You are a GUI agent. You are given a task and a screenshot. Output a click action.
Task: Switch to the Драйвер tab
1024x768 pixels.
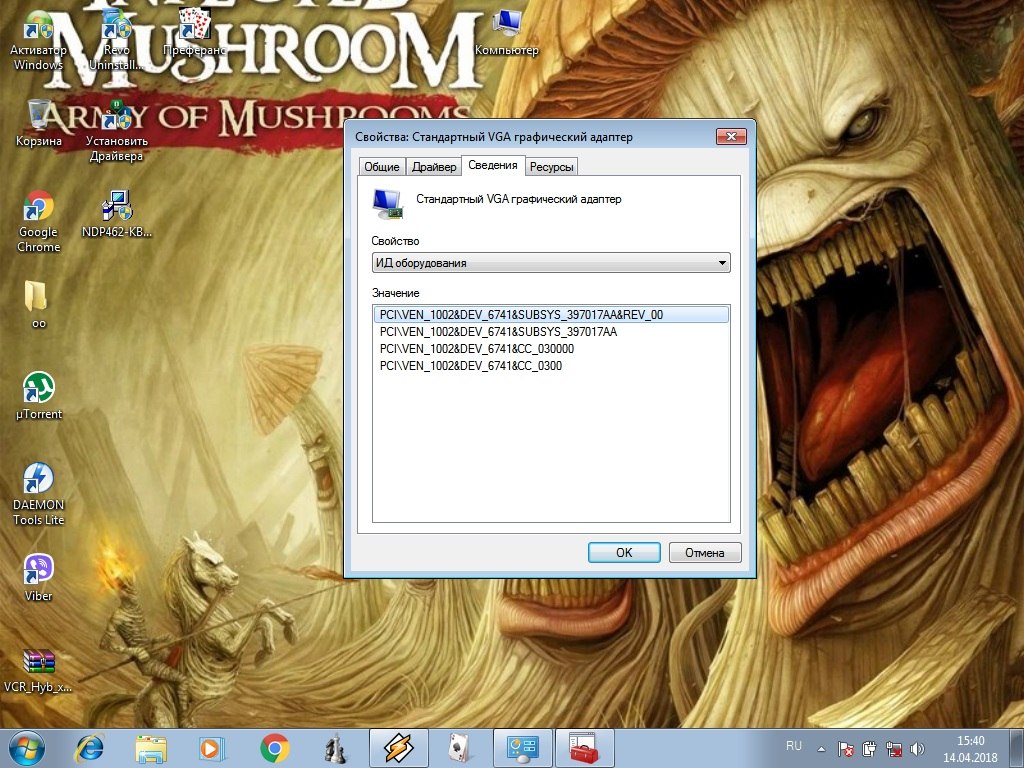[434, 167]
